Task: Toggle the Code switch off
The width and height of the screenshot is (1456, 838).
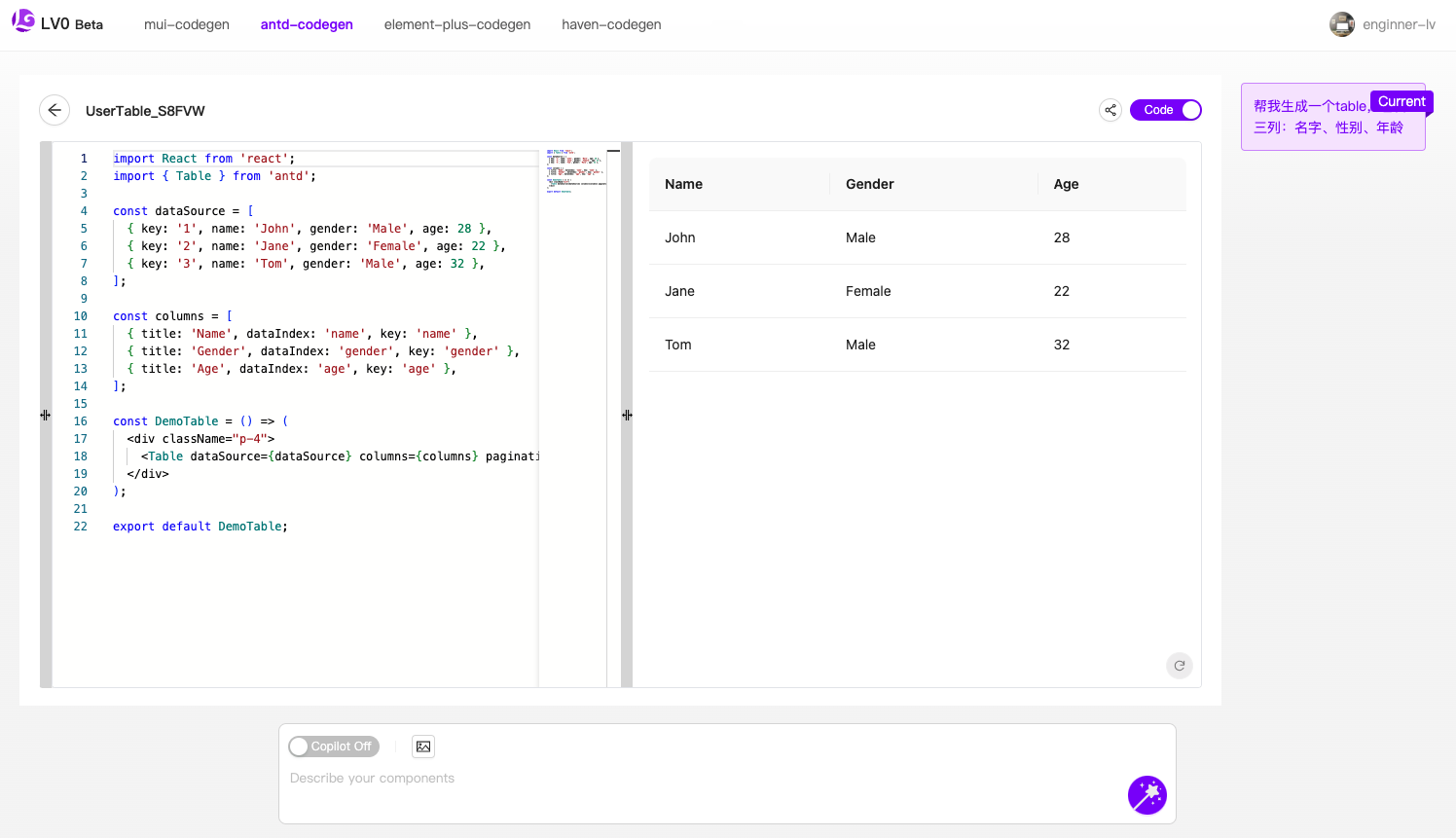Action: pos(1165,110)
